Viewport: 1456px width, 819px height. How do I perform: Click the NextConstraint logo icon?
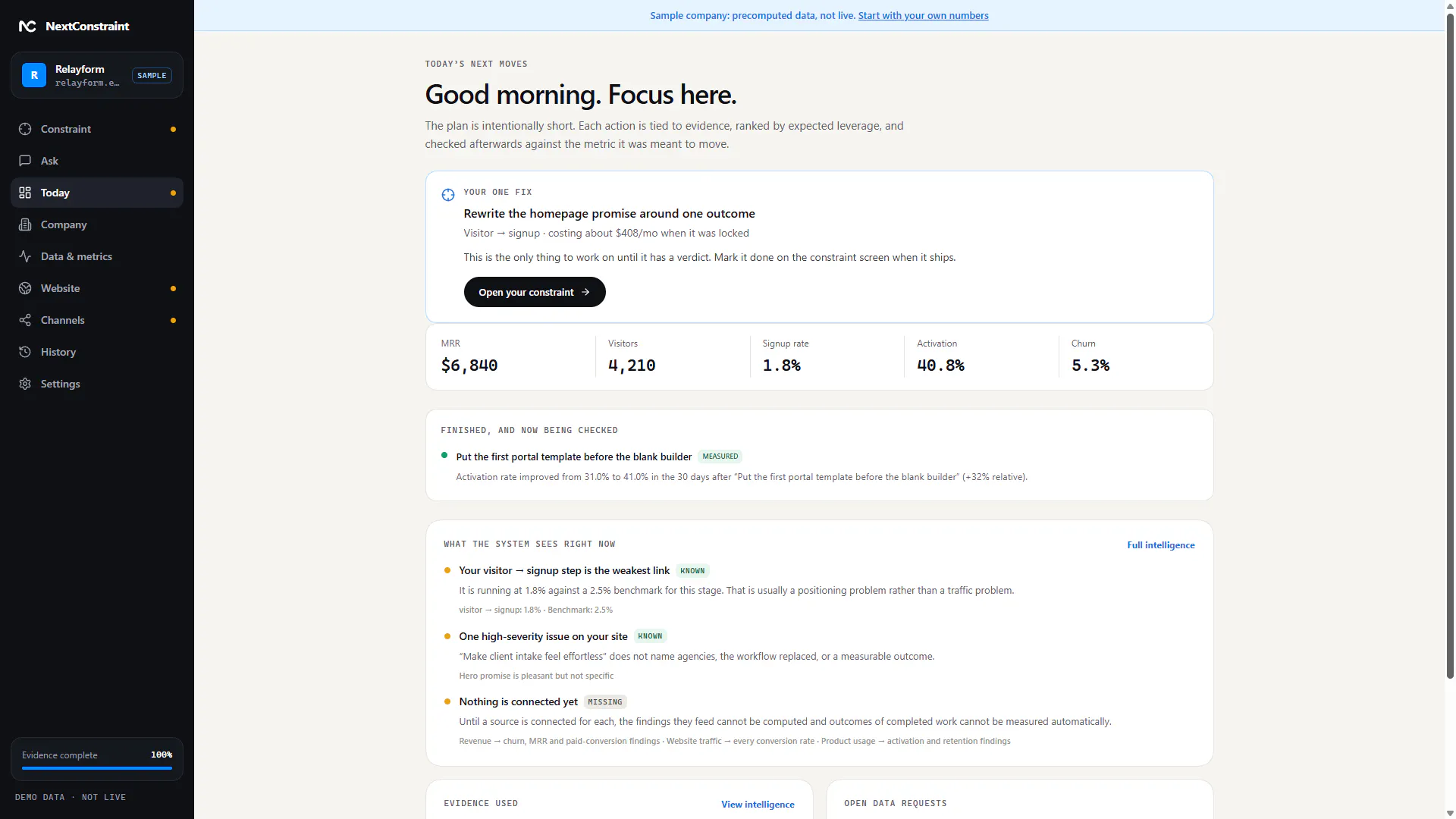[27, 27]
